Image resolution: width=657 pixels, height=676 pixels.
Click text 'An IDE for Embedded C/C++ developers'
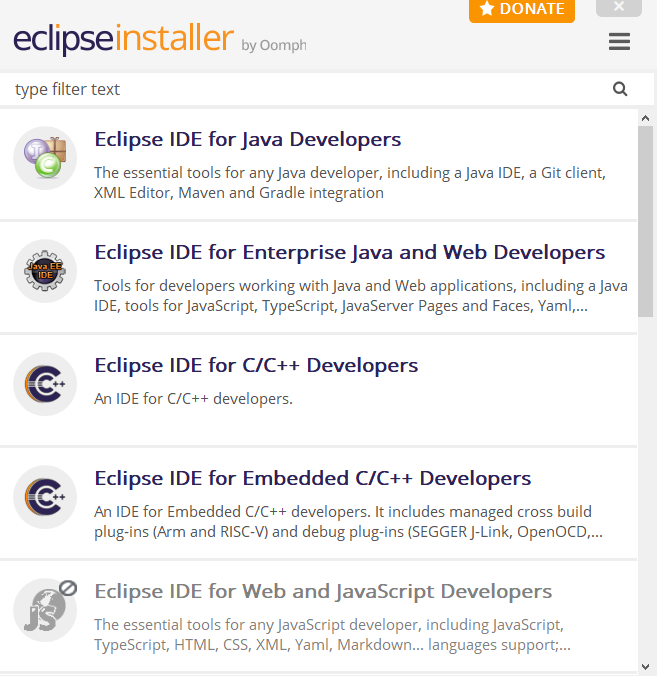(x=232, y=512)
